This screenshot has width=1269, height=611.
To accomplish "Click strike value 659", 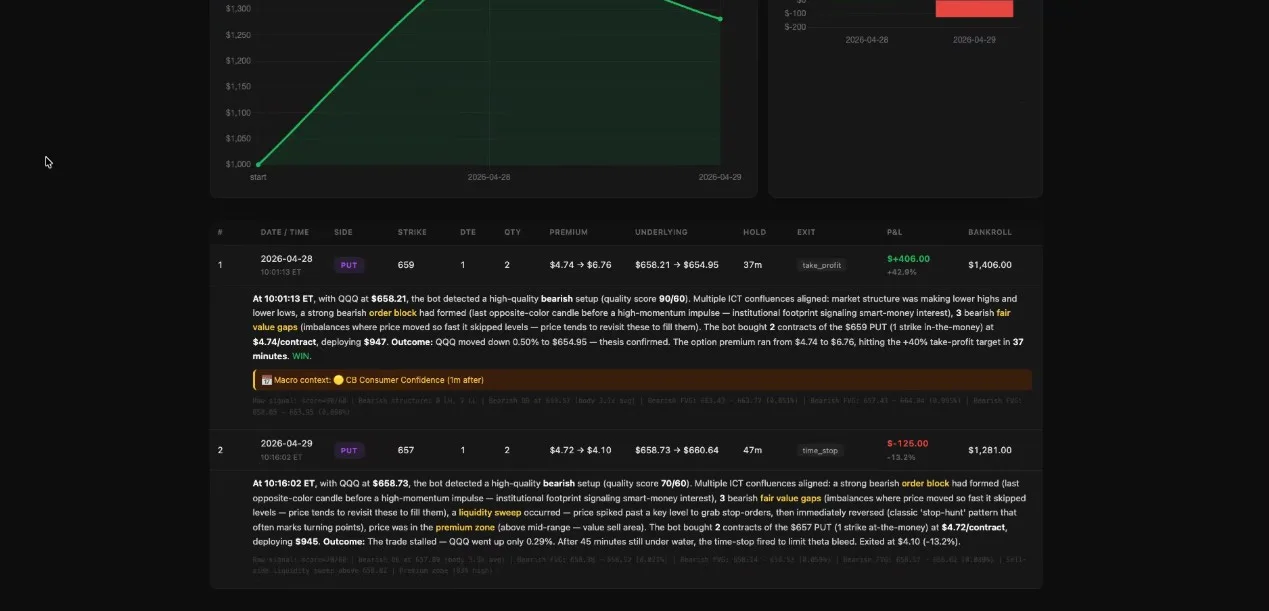I will (405, 265).
